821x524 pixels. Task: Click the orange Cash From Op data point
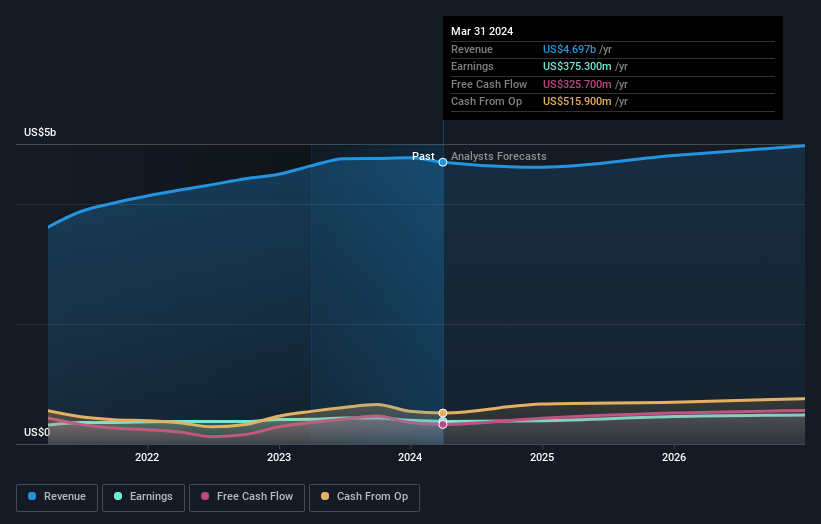coord(443,413)
